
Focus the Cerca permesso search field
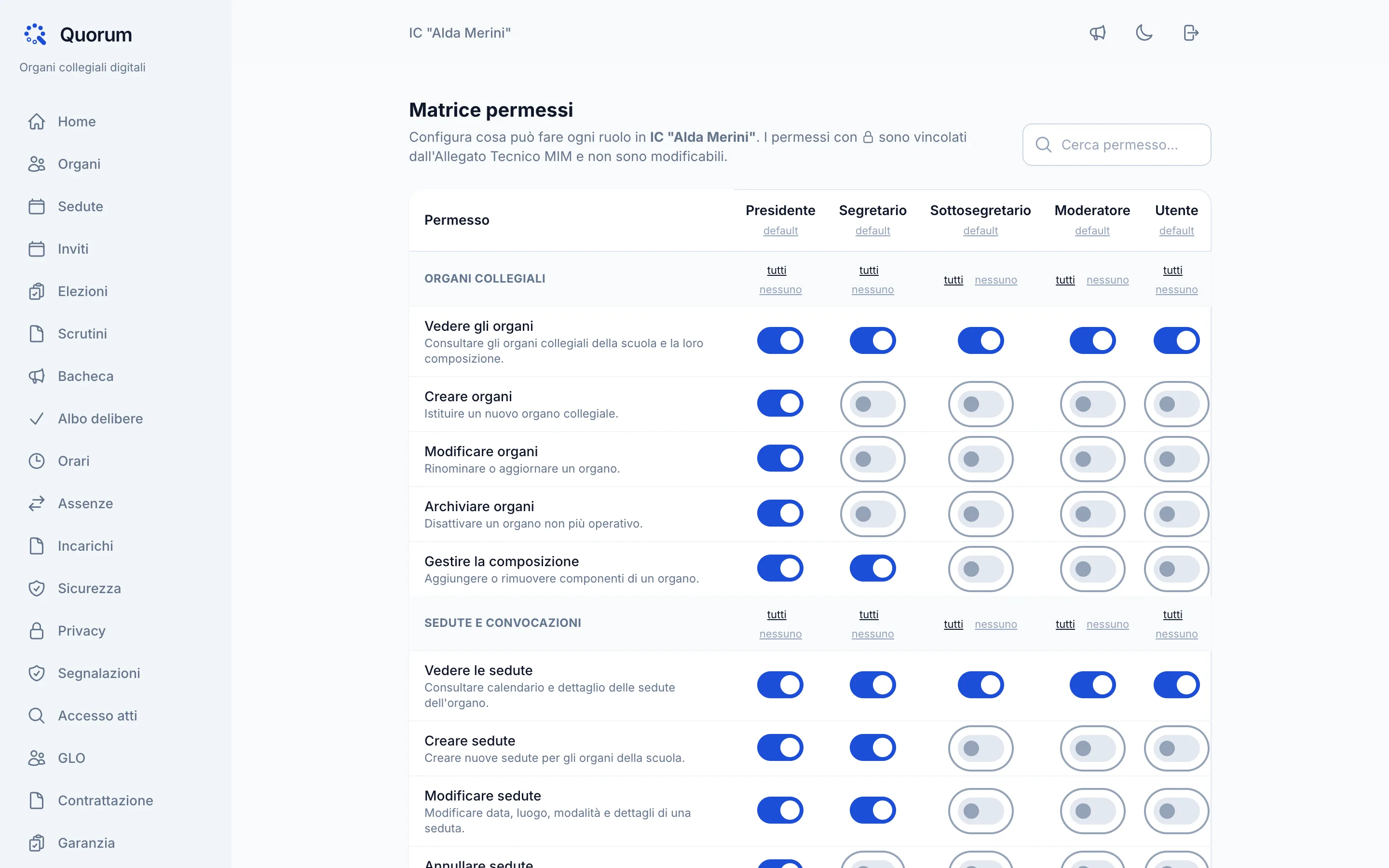click(1117, 145)
